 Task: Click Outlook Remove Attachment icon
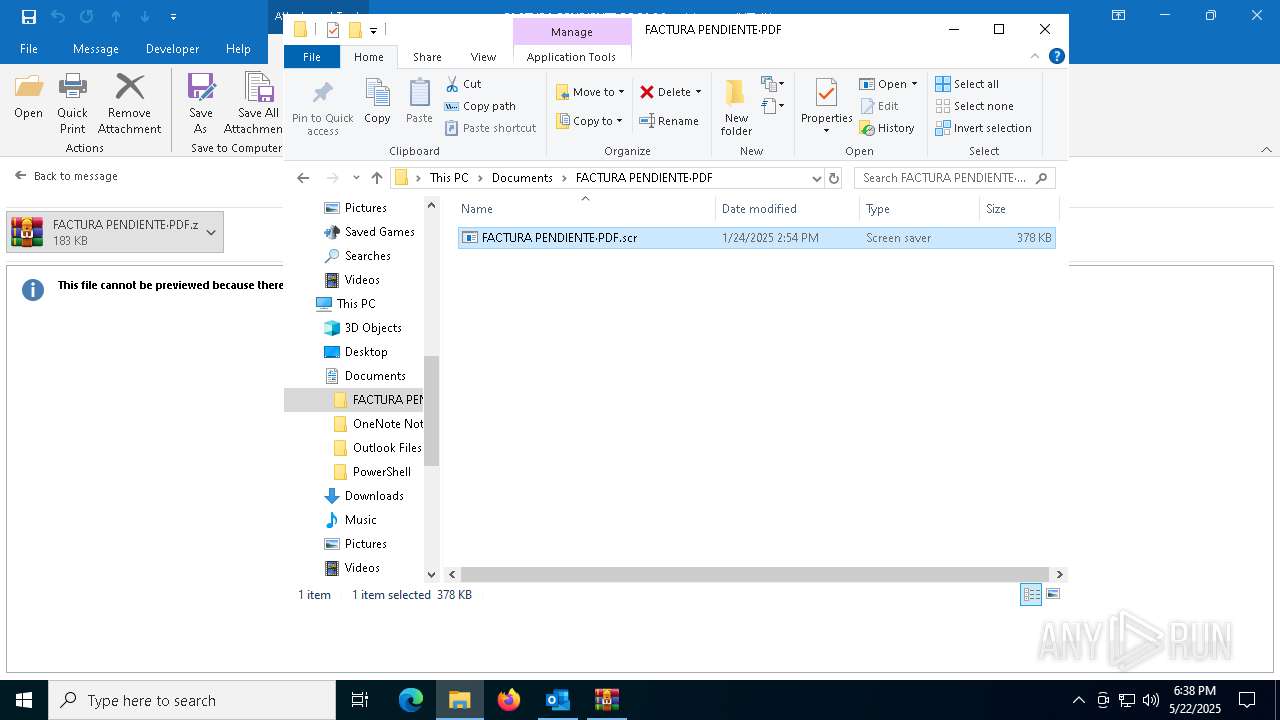(x=129, y=103)
